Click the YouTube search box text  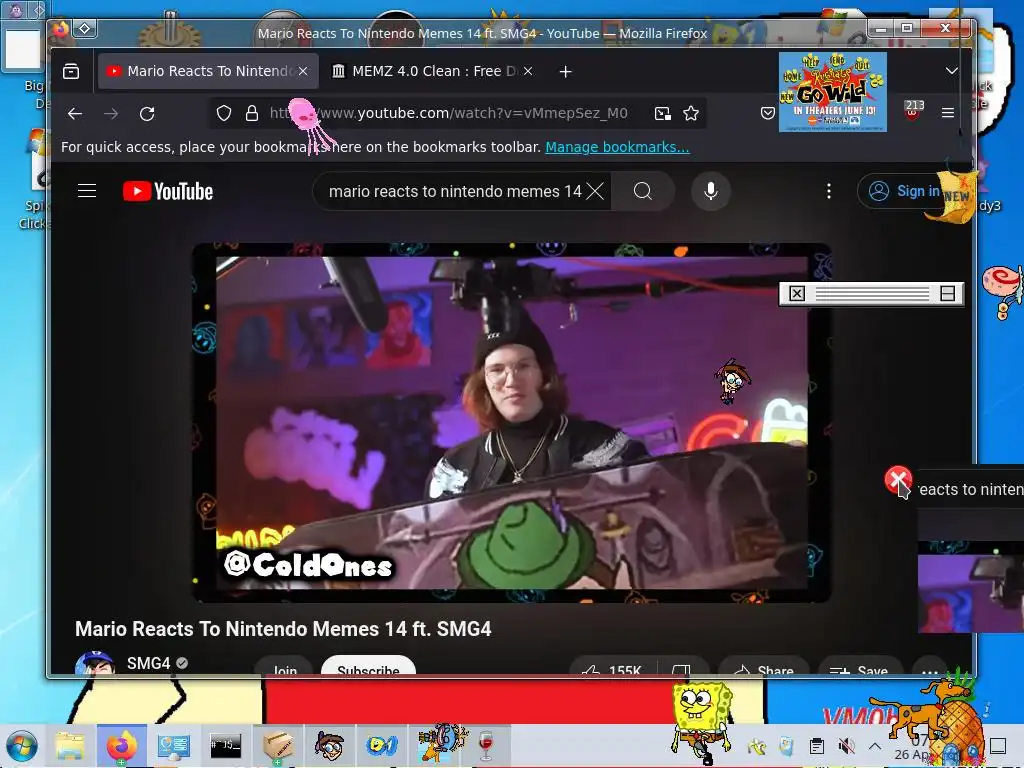click(455, 191)
